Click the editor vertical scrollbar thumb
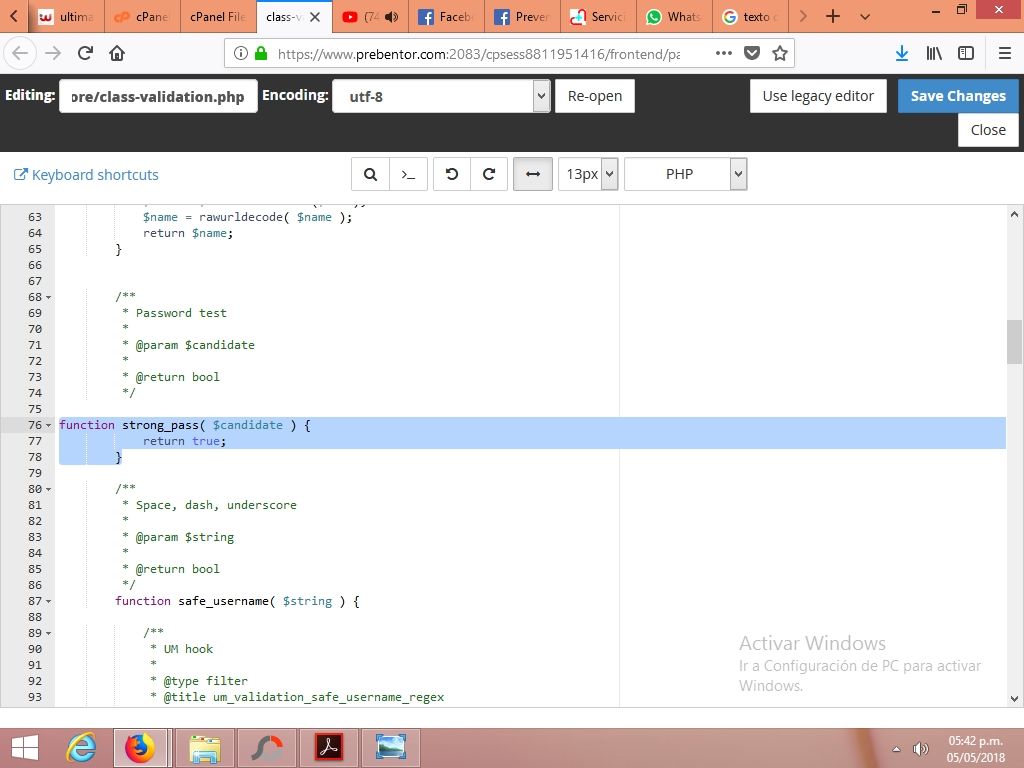Viewport: 1024px width, 768px height. point(1014,342)
